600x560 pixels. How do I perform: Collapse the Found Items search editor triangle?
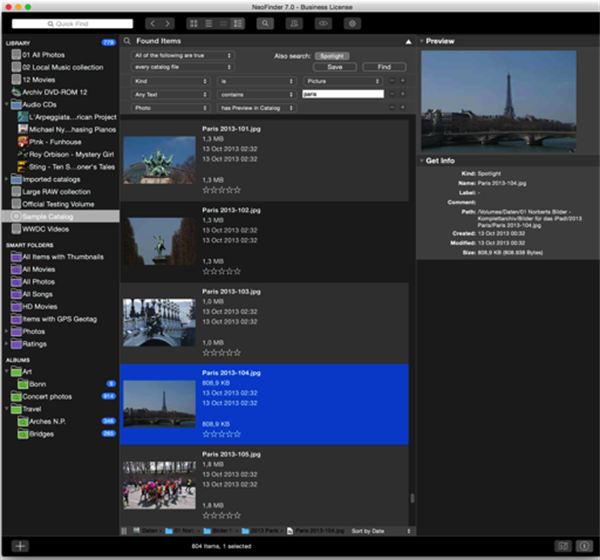[x=408, y=41]
